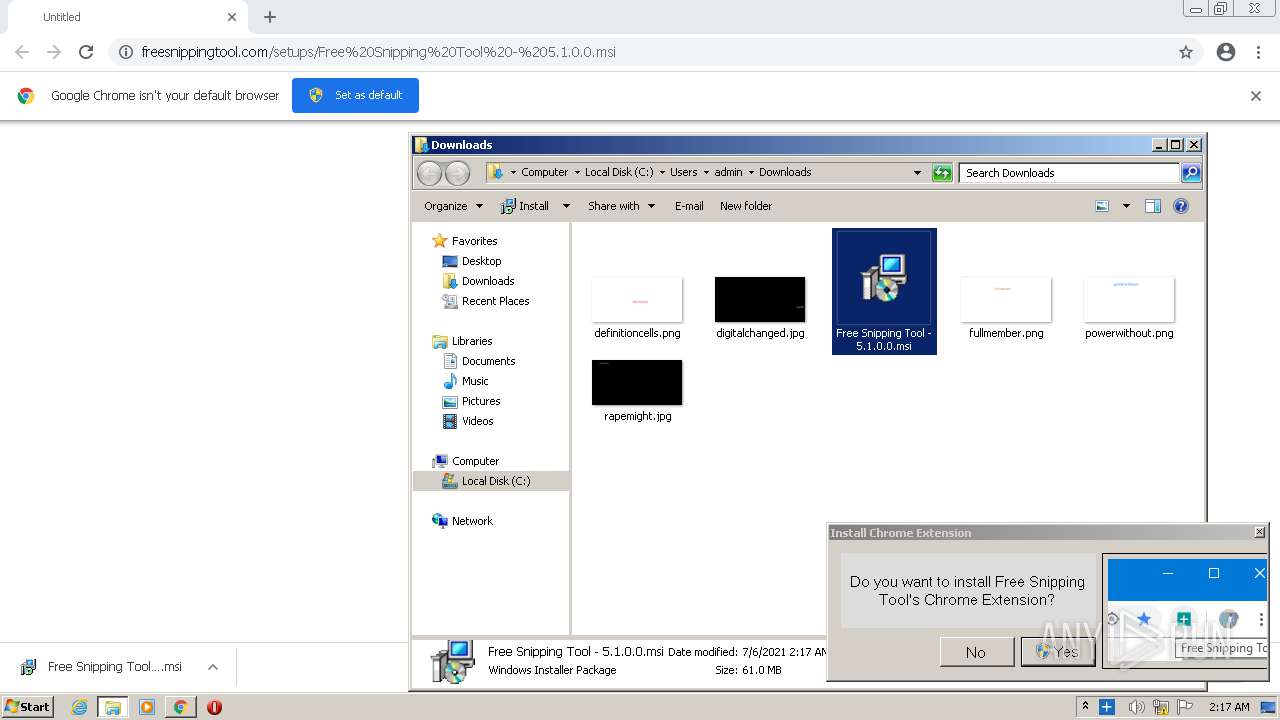The image size is (1280, 720).
Task: Switch to Chrome taskbar icon
Action: (x=180, y=707)
